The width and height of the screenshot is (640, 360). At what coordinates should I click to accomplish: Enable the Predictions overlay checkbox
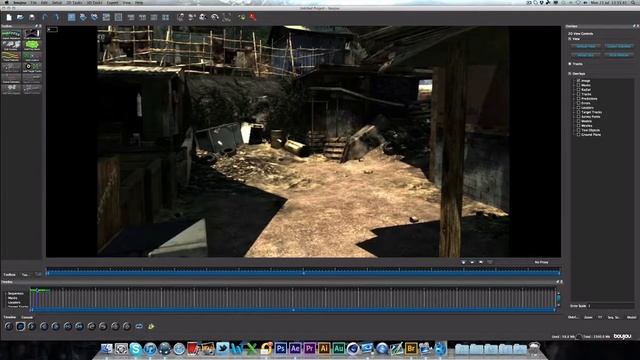click(578, 99)
